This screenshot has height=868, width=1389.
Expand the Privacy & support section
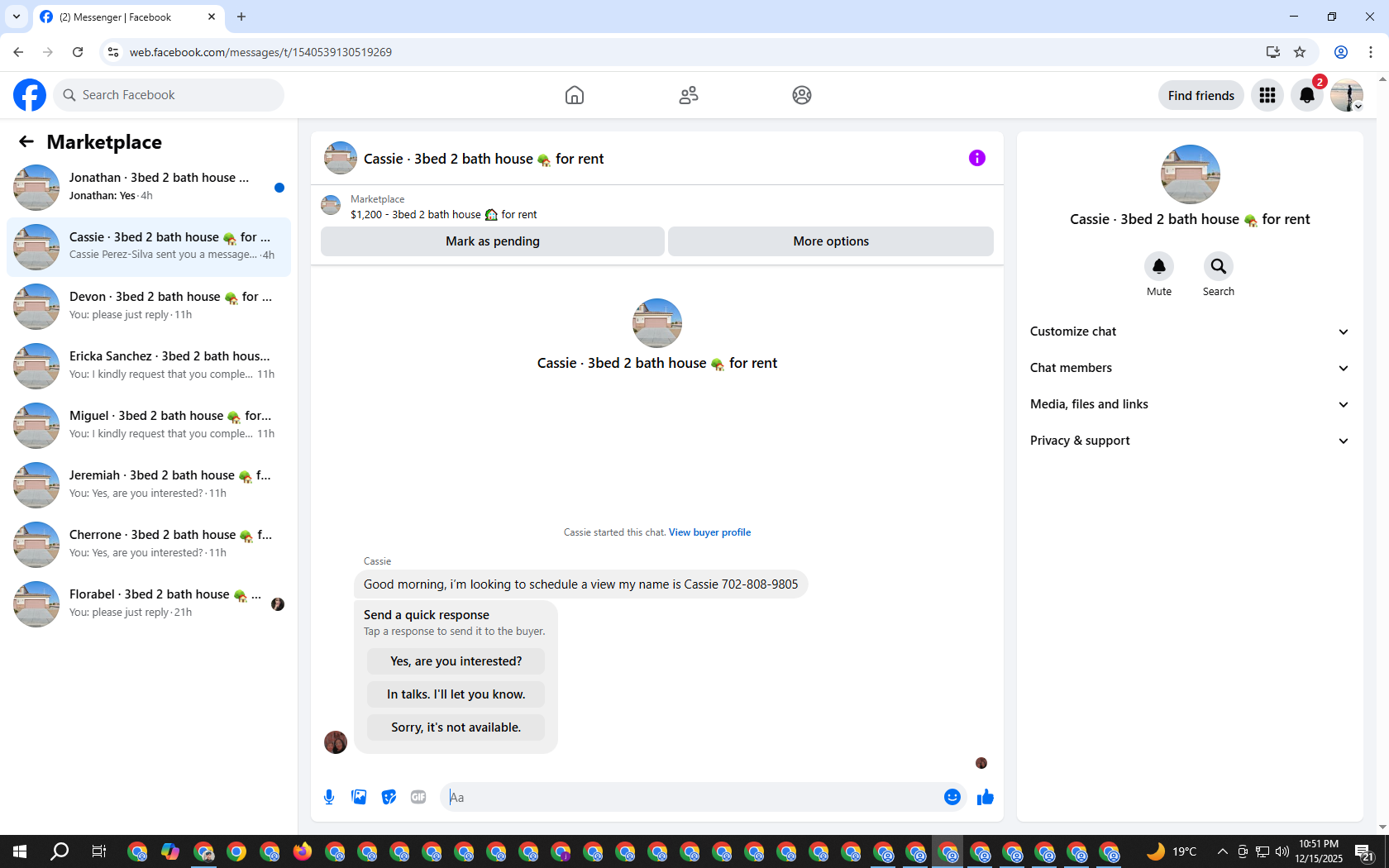1190,441
